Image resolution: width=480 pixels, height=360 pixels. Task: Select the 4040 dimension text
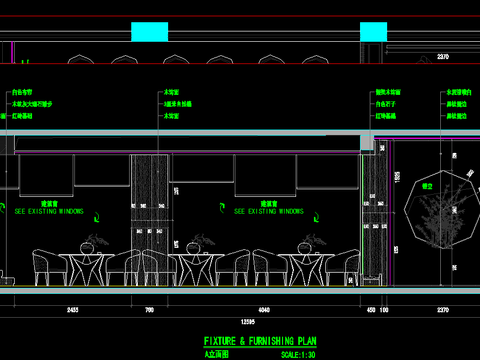[264, 310]
